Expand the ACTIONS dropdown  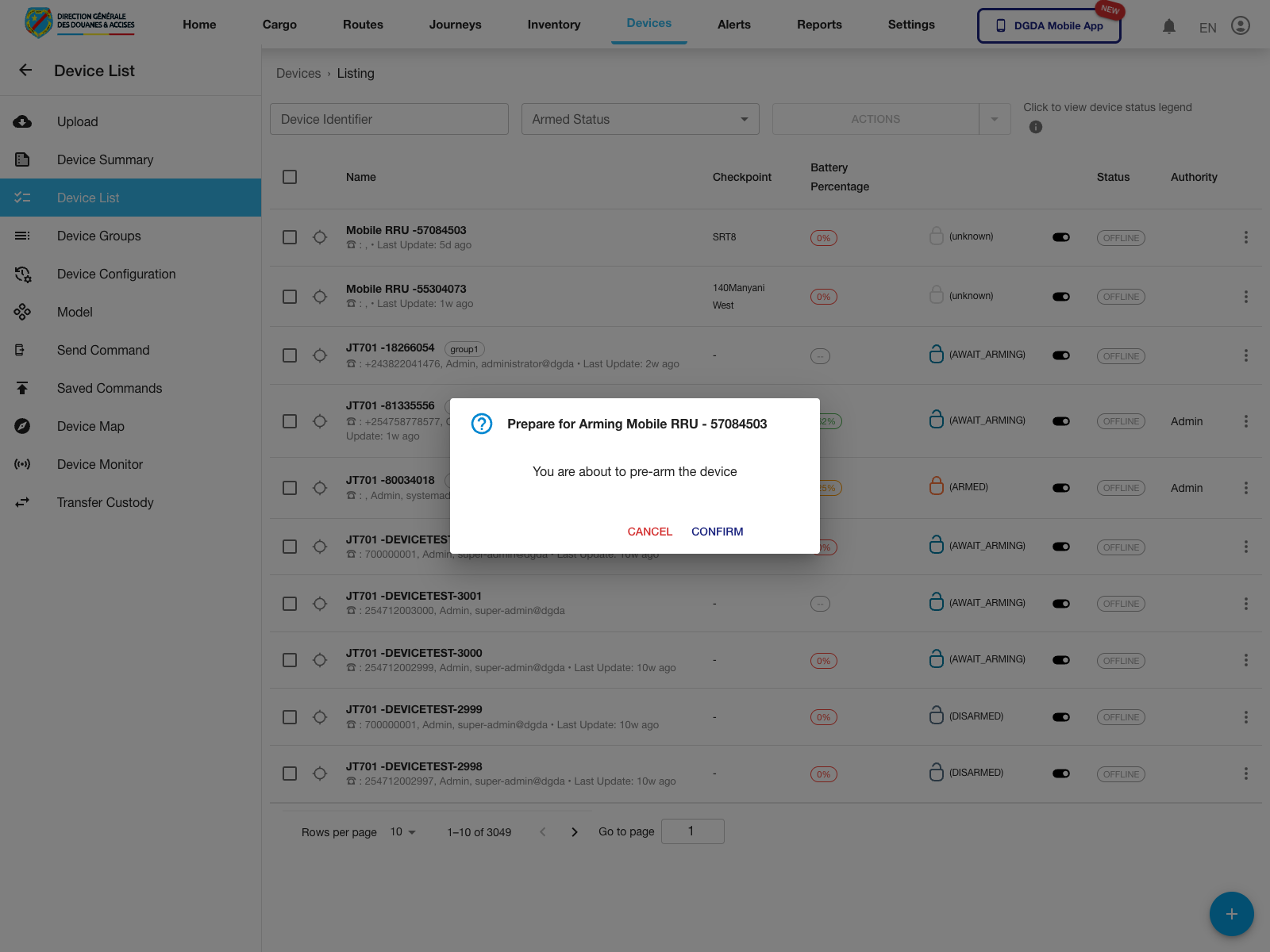point(995,119)
